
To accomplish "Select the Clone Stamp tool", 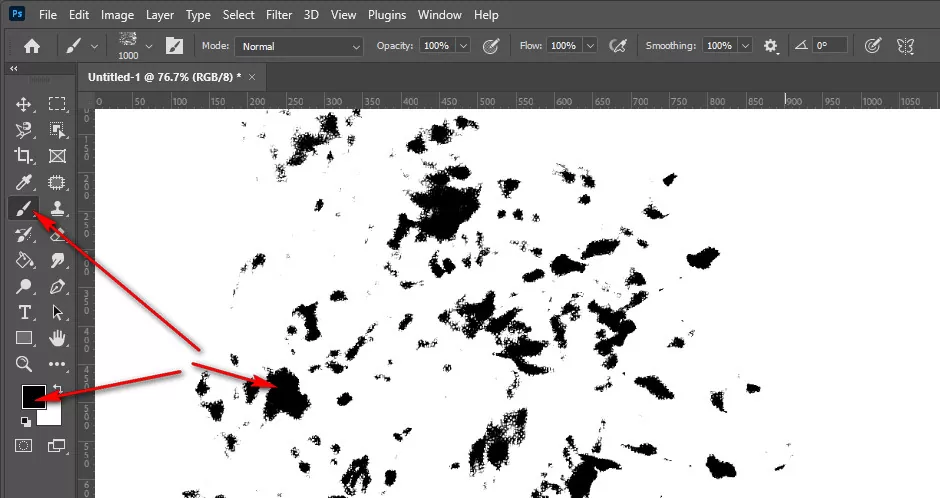I will coord(57,208).
